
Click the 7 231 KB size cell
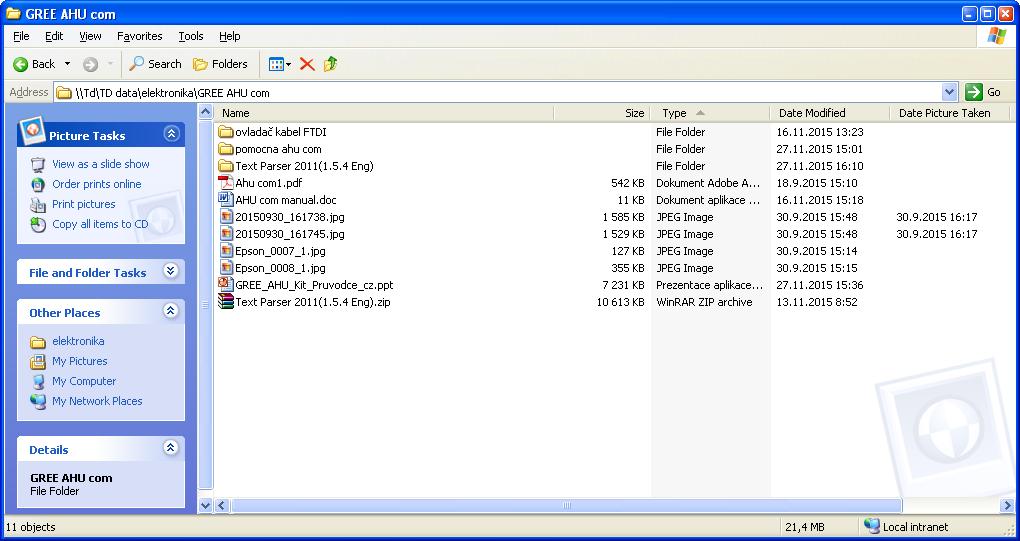(623, 285)
